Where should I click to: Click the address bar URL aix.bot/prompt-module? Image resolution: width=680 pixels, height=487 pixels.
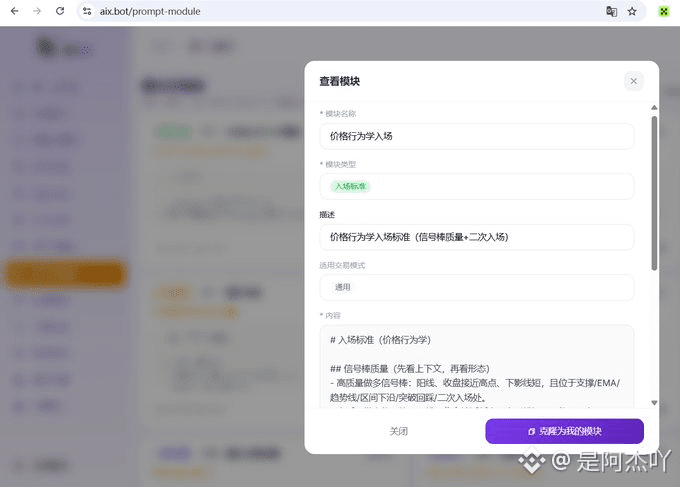click(150, 12)
